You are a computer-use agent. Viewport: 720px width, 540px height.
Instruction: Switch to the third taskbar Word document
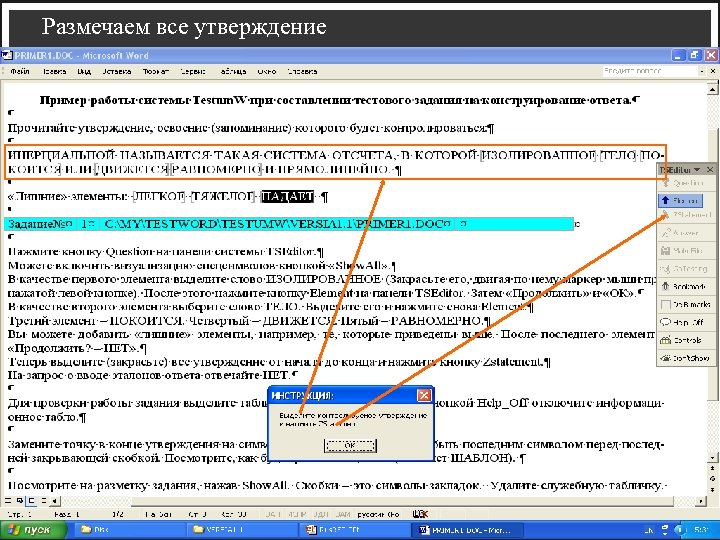[353, 530]
